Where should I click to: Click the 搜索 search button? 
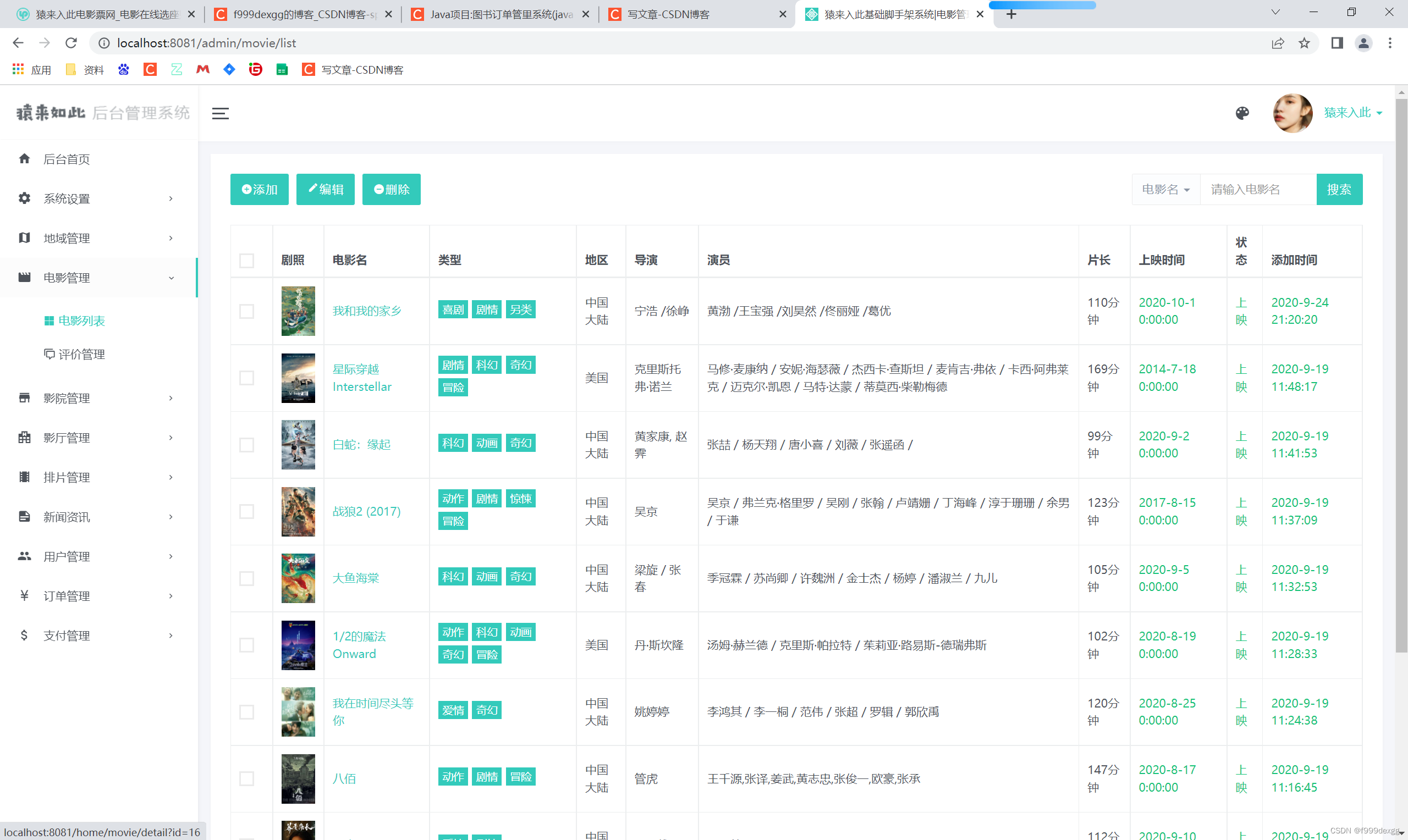click(1339, 189)
